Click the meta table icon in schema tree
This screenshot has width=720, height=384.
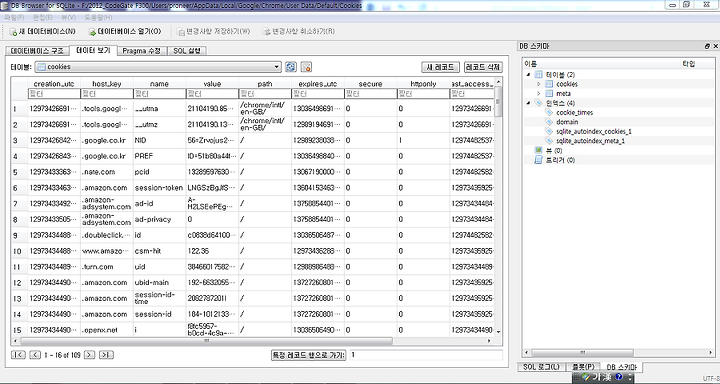coord(549,93)
